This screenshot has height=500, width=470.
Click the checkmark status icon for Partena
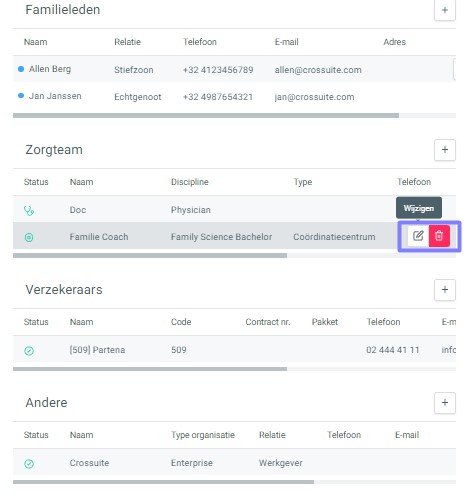29,351
